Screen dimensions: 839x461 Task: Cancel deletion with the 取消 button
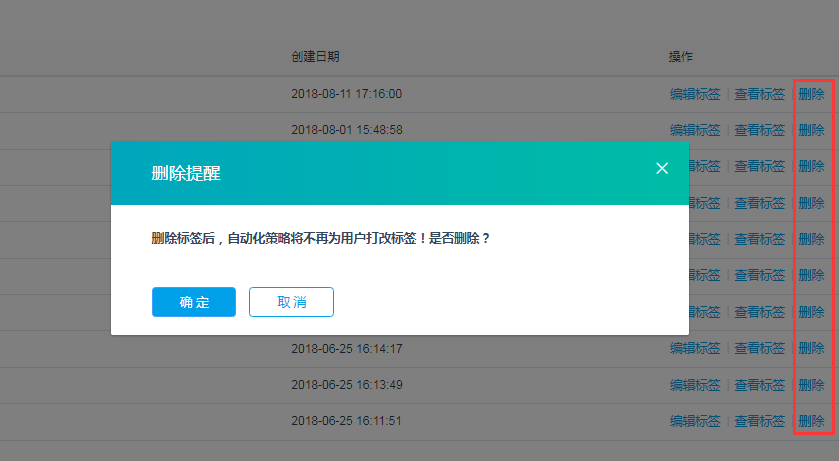click(x=291, y=302)
